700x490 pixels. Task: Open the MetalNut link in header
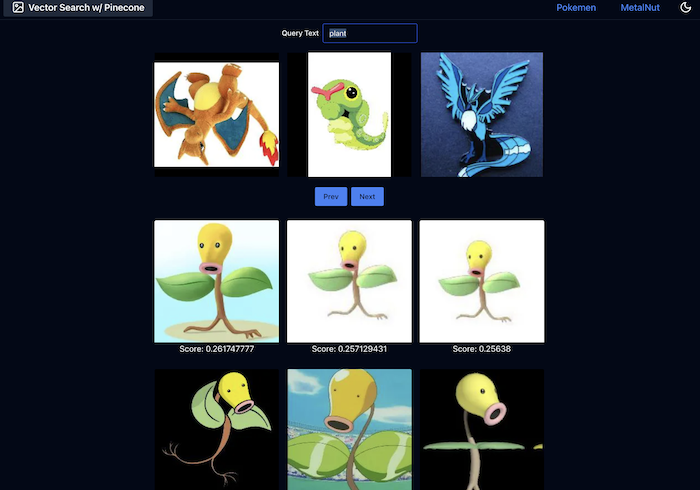[640, 8]
